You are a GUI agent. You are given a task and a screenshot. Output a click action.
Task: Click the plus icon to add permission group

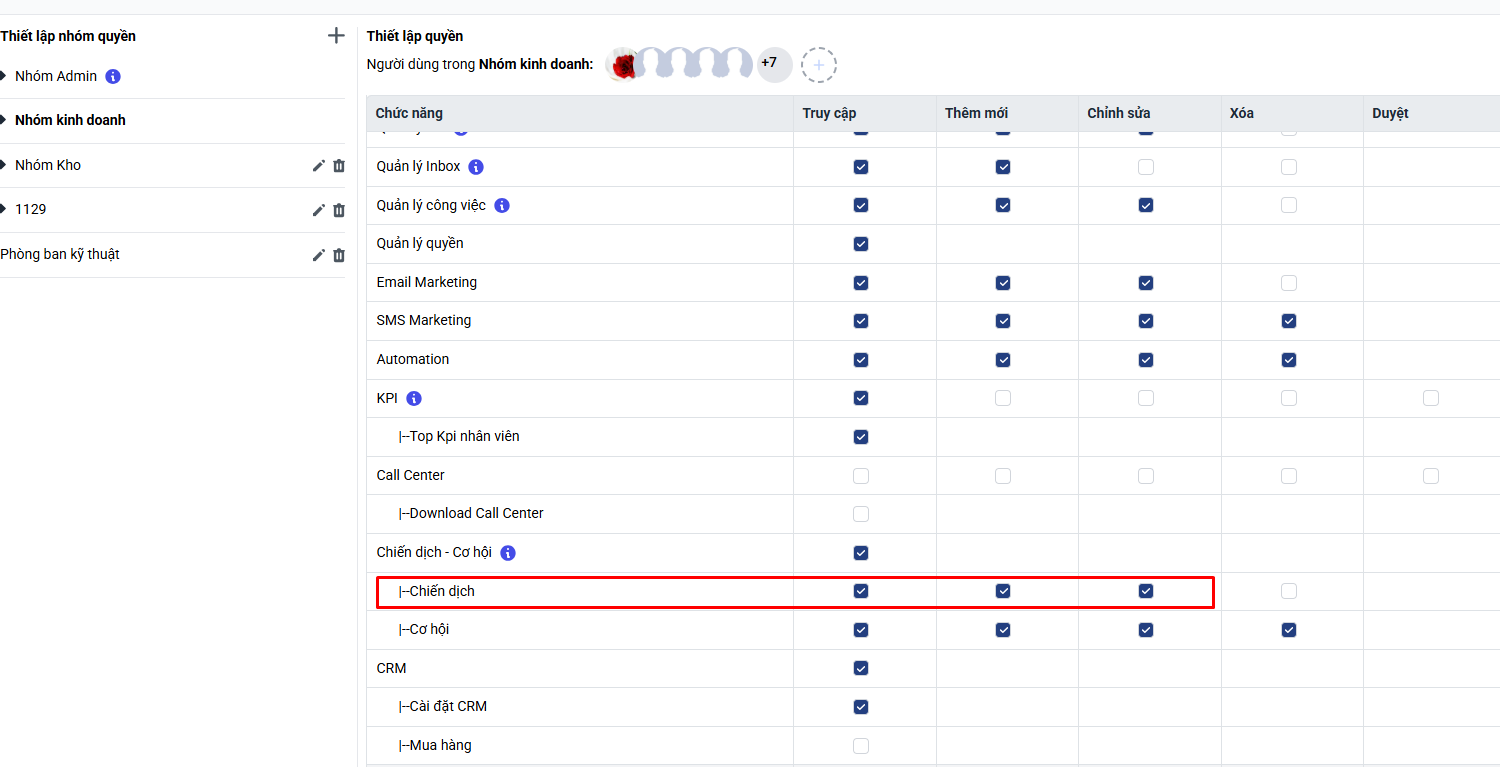(336, 36)
